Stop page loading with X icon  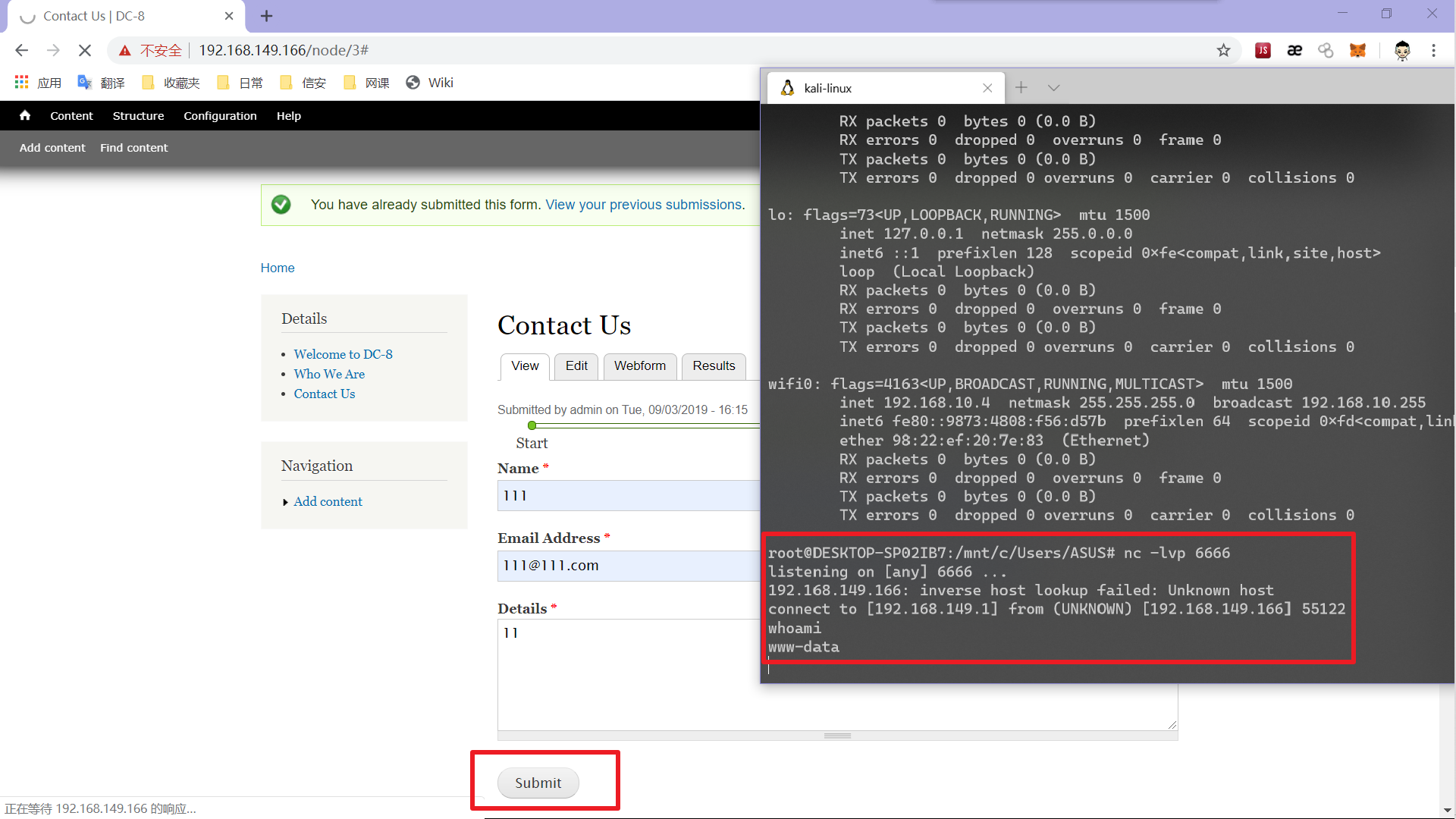click(85, 50)
